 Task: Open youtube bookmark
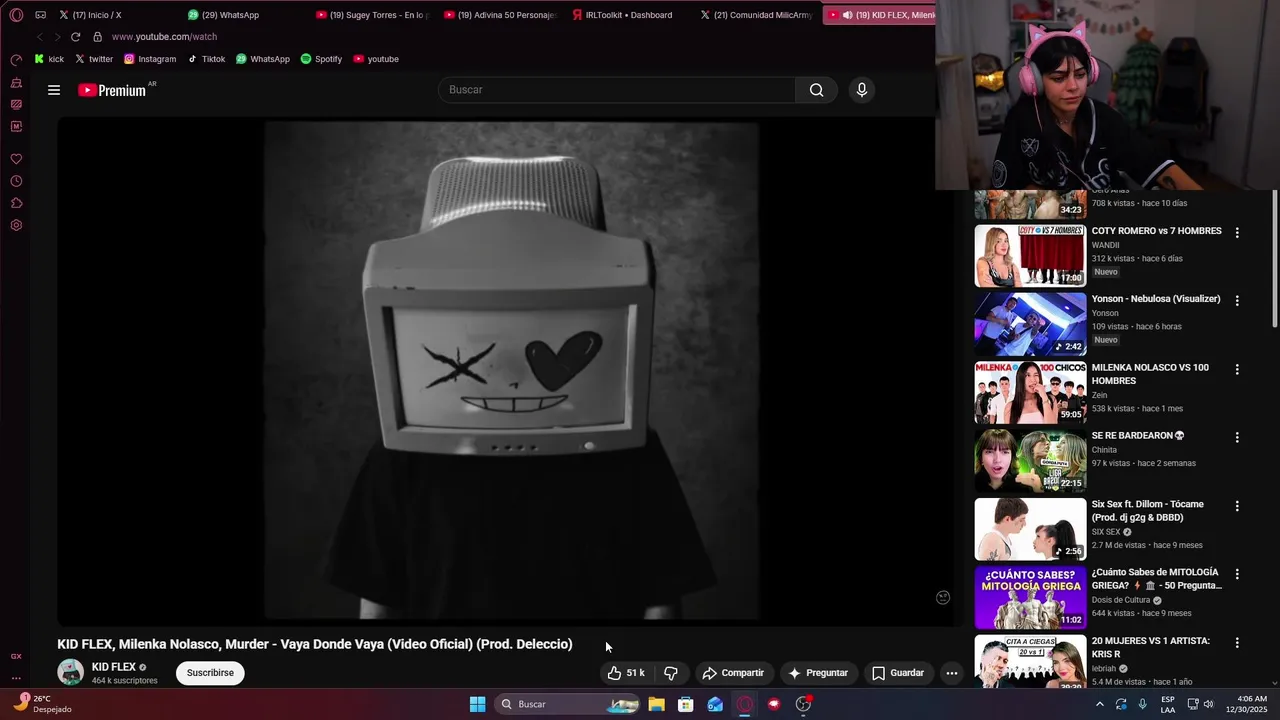[376, 59]
